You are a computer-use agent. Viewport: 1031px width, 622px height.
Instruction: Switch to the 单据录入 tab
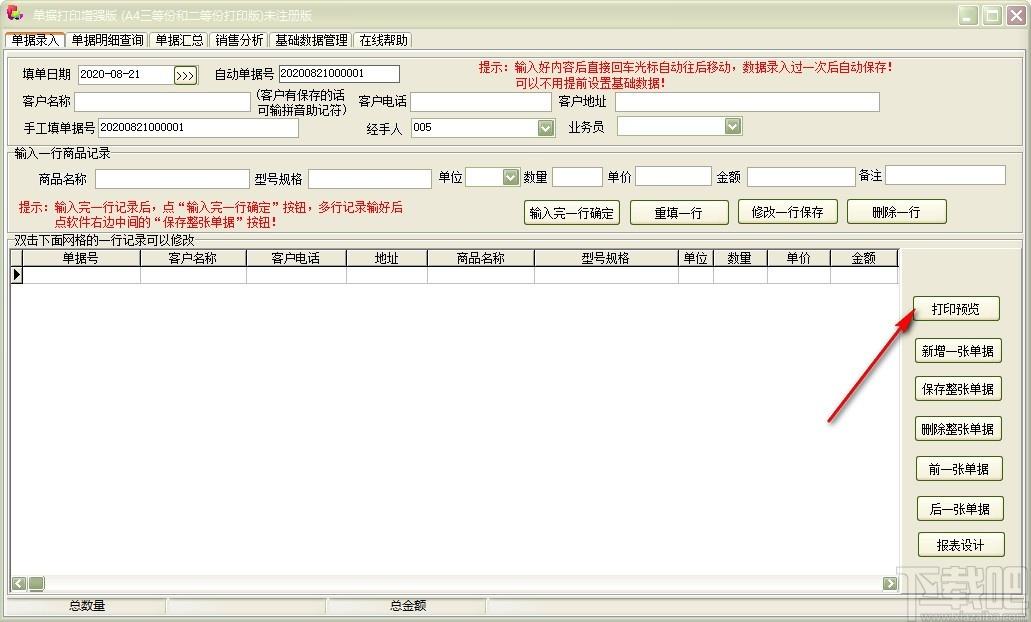36,40
